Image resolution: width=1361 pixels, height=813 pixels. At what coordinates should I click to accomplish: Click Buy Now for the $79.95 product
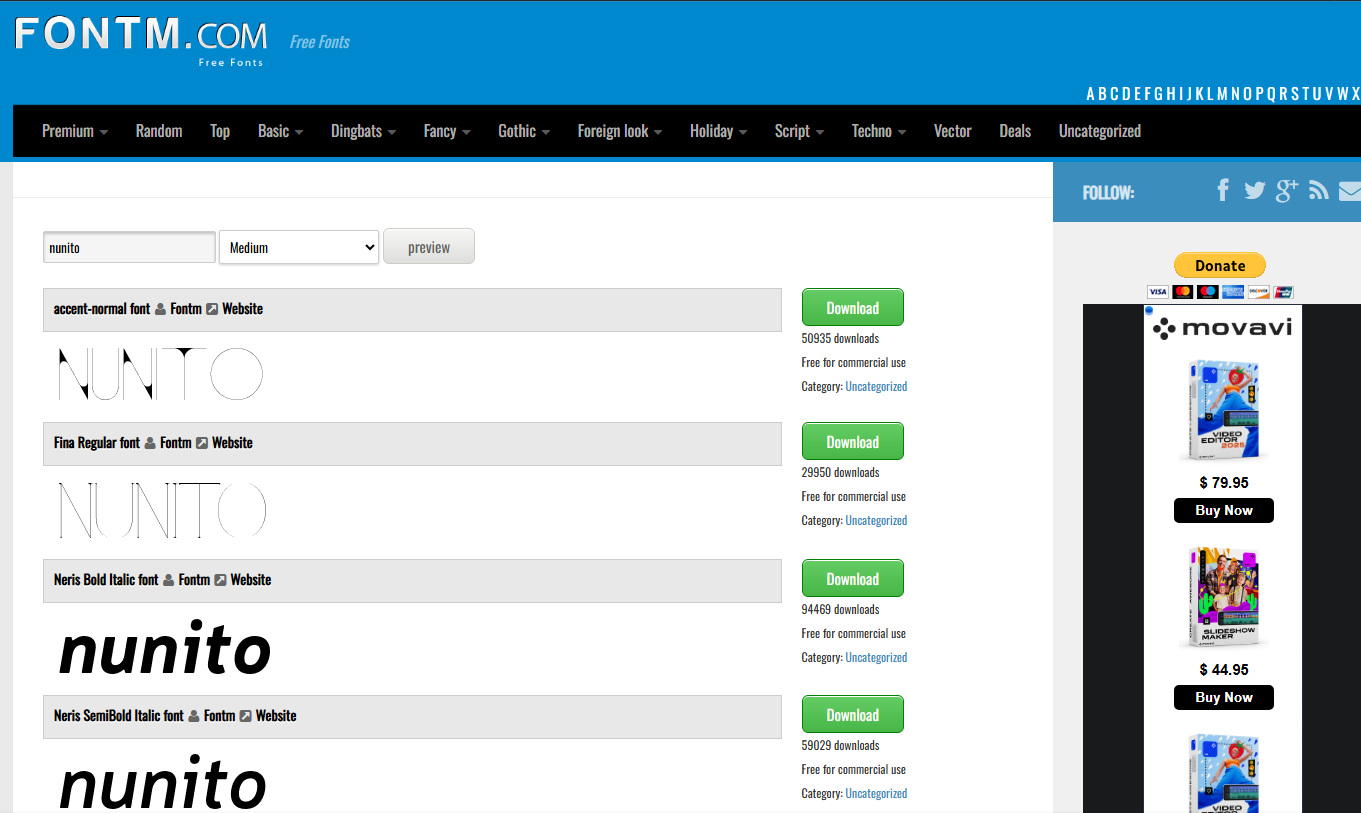(1224, 510)
